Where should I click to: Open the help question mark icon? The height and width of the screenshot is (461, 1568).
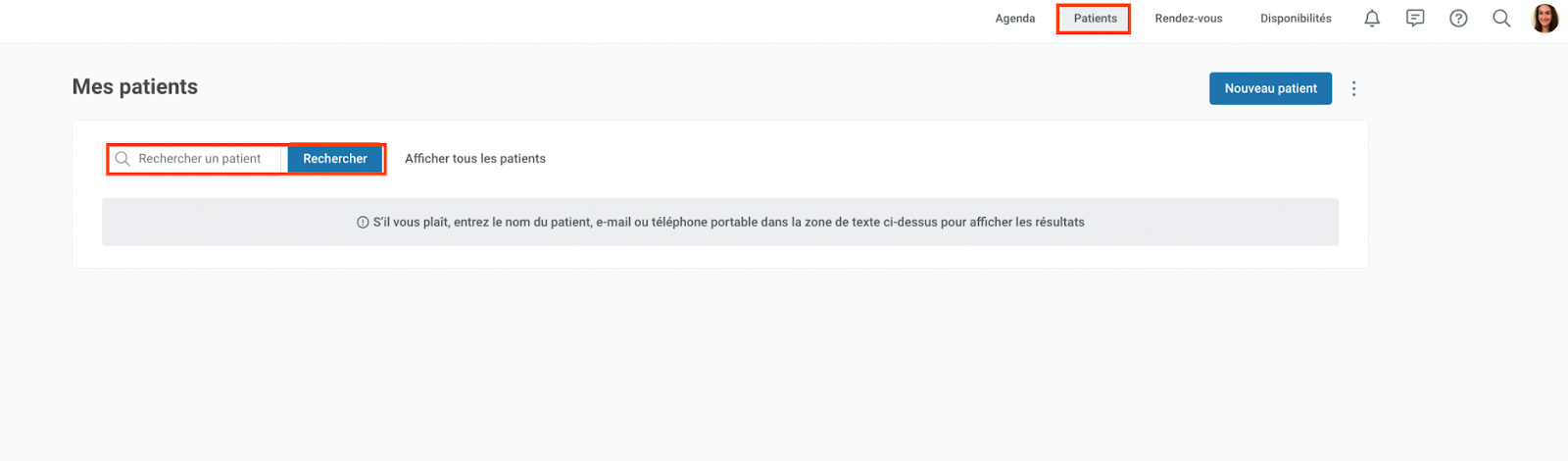[x=1458, y=19]
